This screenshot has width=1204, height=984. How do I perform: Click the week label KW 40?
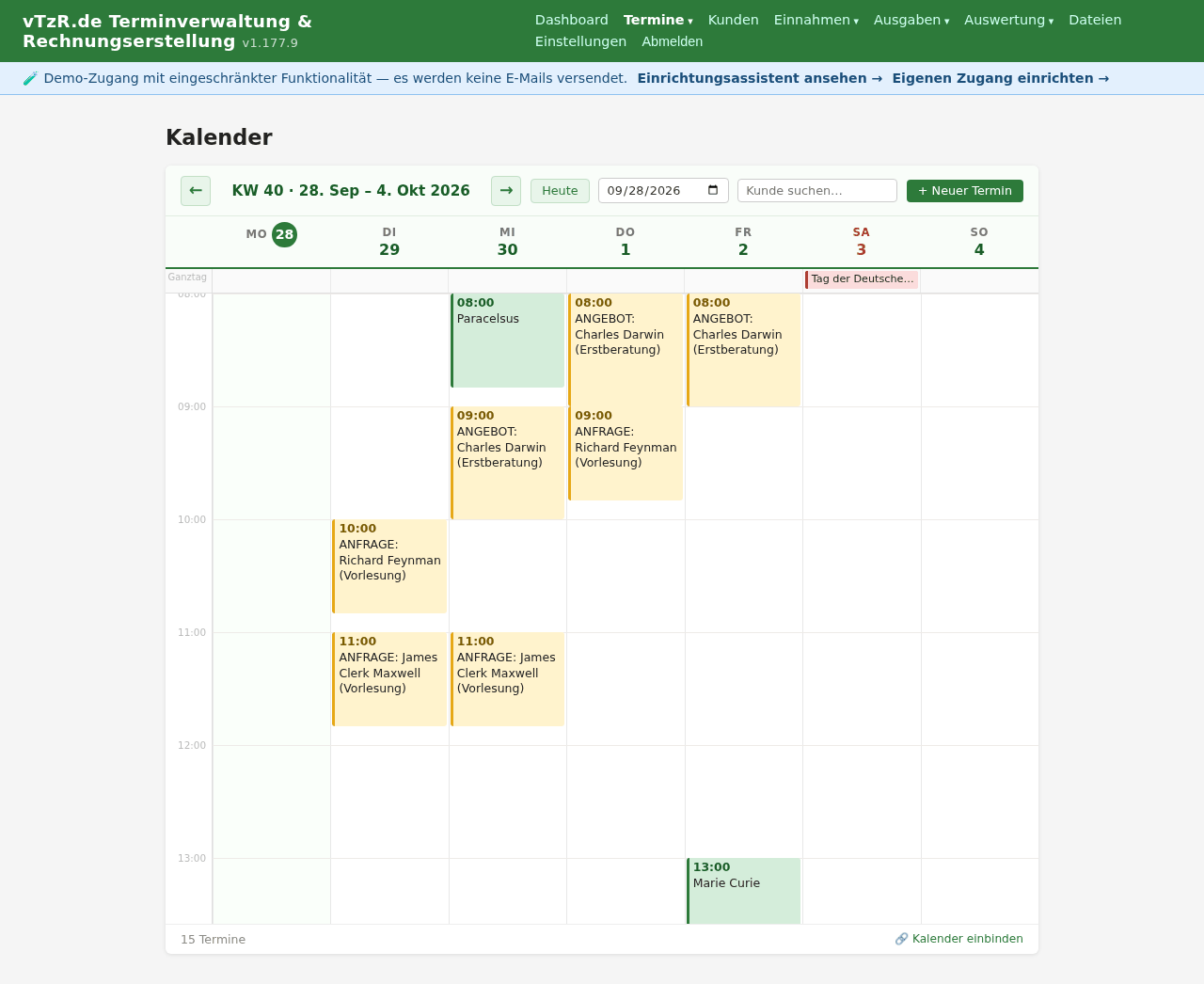(351, 191)
